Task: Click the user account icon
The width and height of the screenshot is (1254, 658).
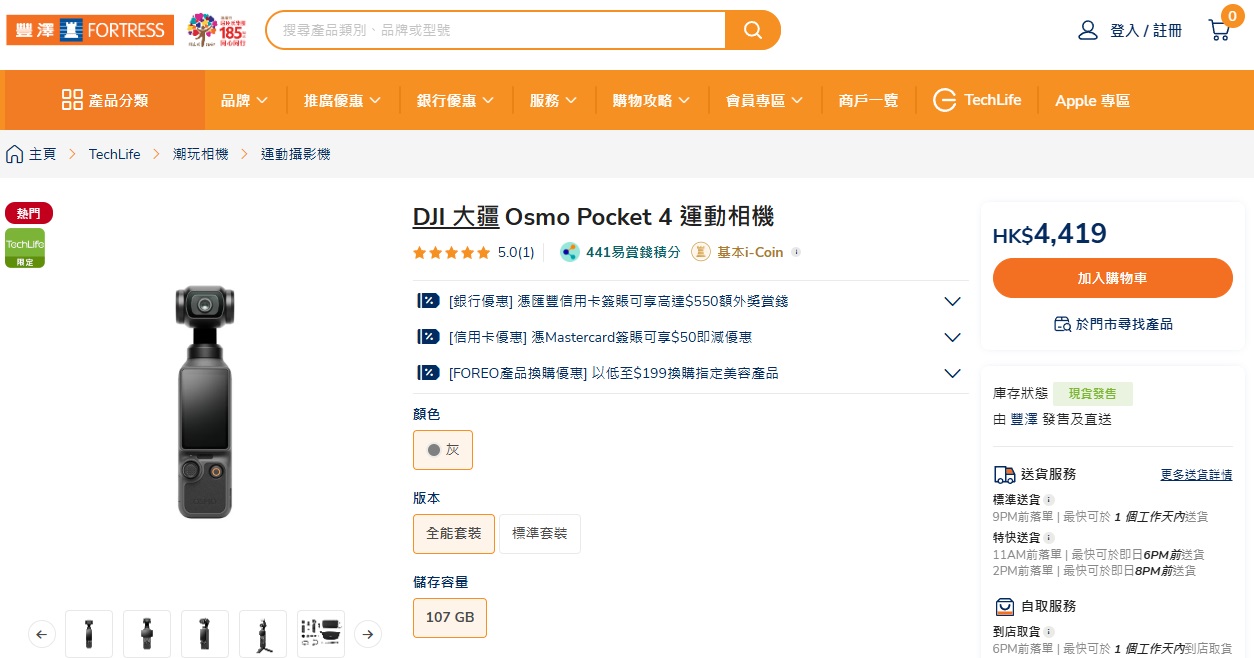Action: [x=1088, y=30]
